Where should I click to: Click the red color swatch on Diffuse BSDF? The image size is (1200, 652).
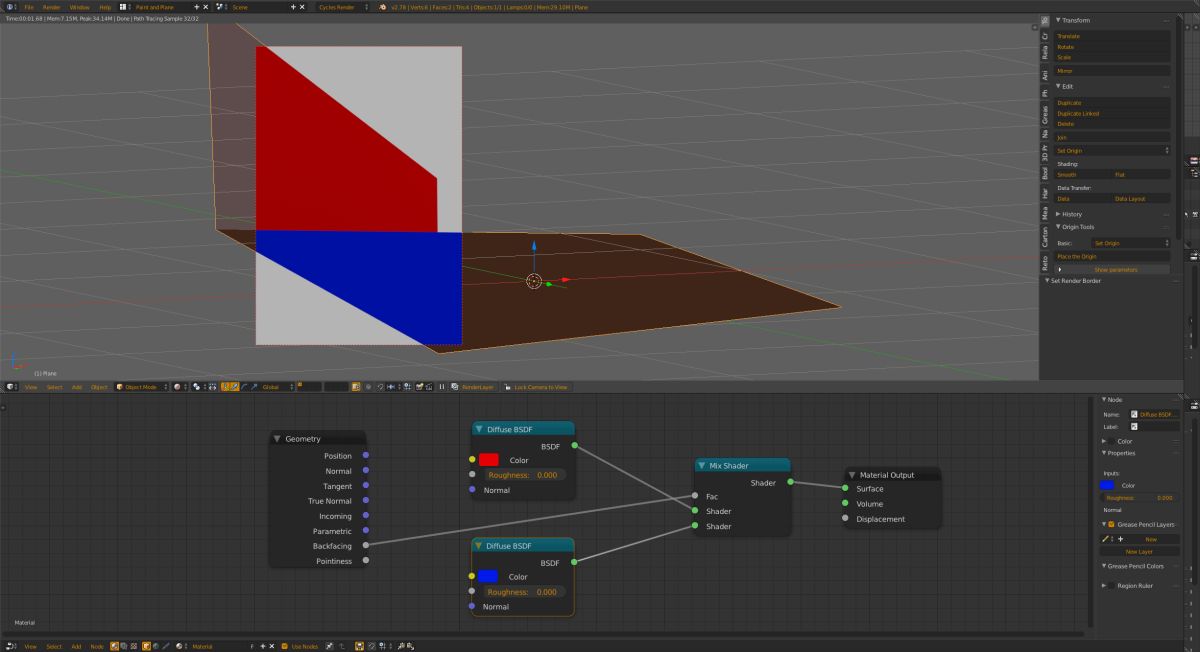coord(488,460)
